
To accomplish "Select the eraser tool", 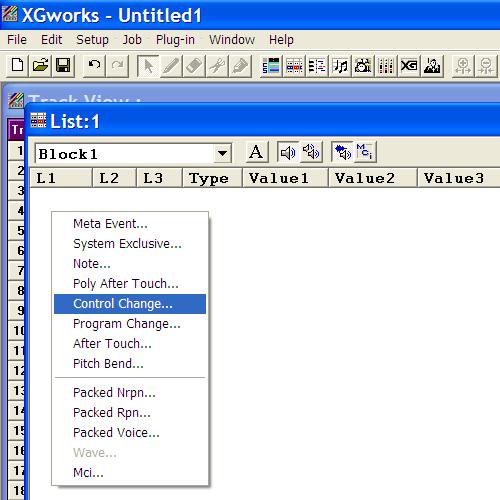I will tap(194, 65).
